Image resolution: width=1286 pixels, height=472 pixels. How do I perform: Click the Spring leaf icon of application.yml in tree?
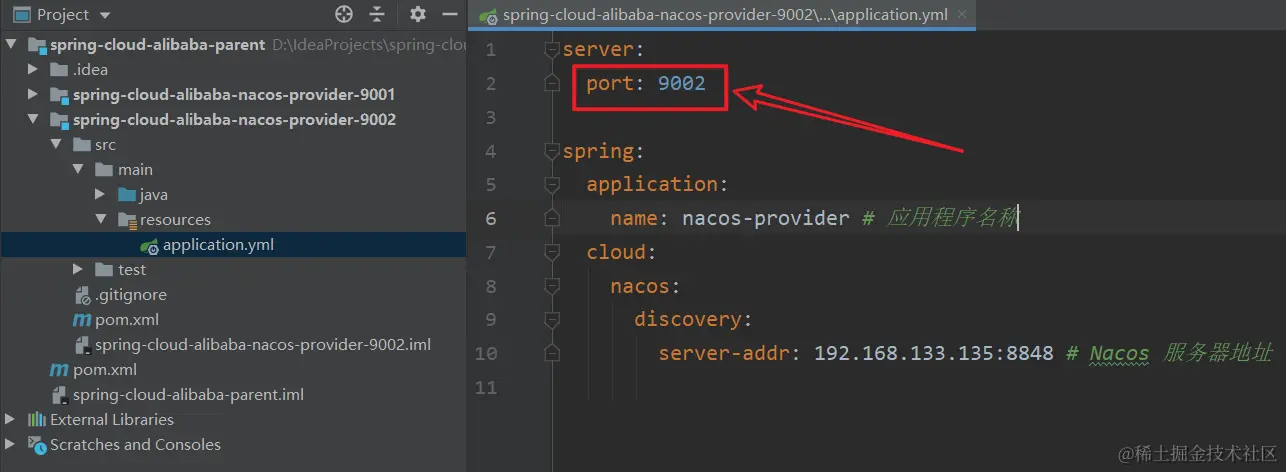point(149,246)
